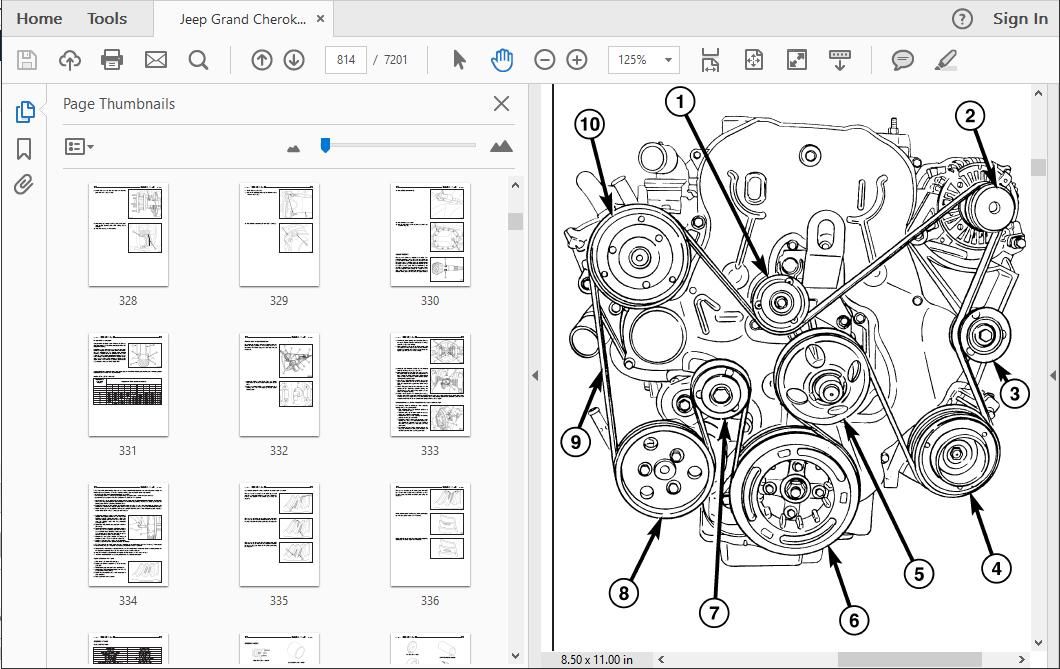Activate the Hand pan tool
1060x669 pixels.
[502, 60]
